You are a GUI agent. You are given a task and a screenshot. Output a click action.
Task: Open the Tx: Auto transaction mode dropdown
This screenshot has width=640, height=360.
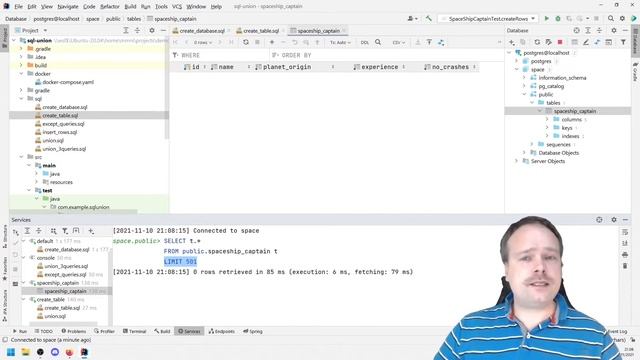pos(340,42)
